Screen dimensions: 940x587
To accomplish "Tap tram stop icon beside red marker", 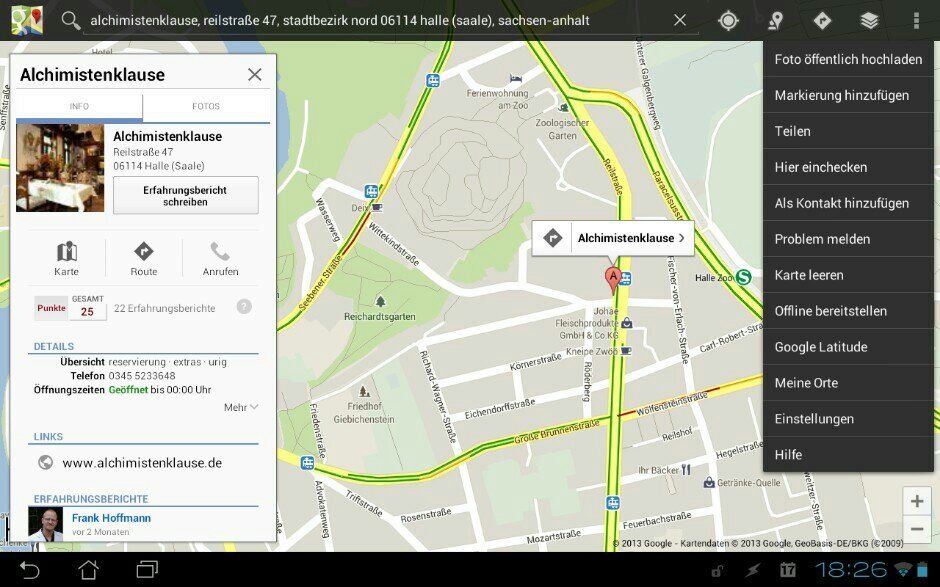I will coord(626,278).
